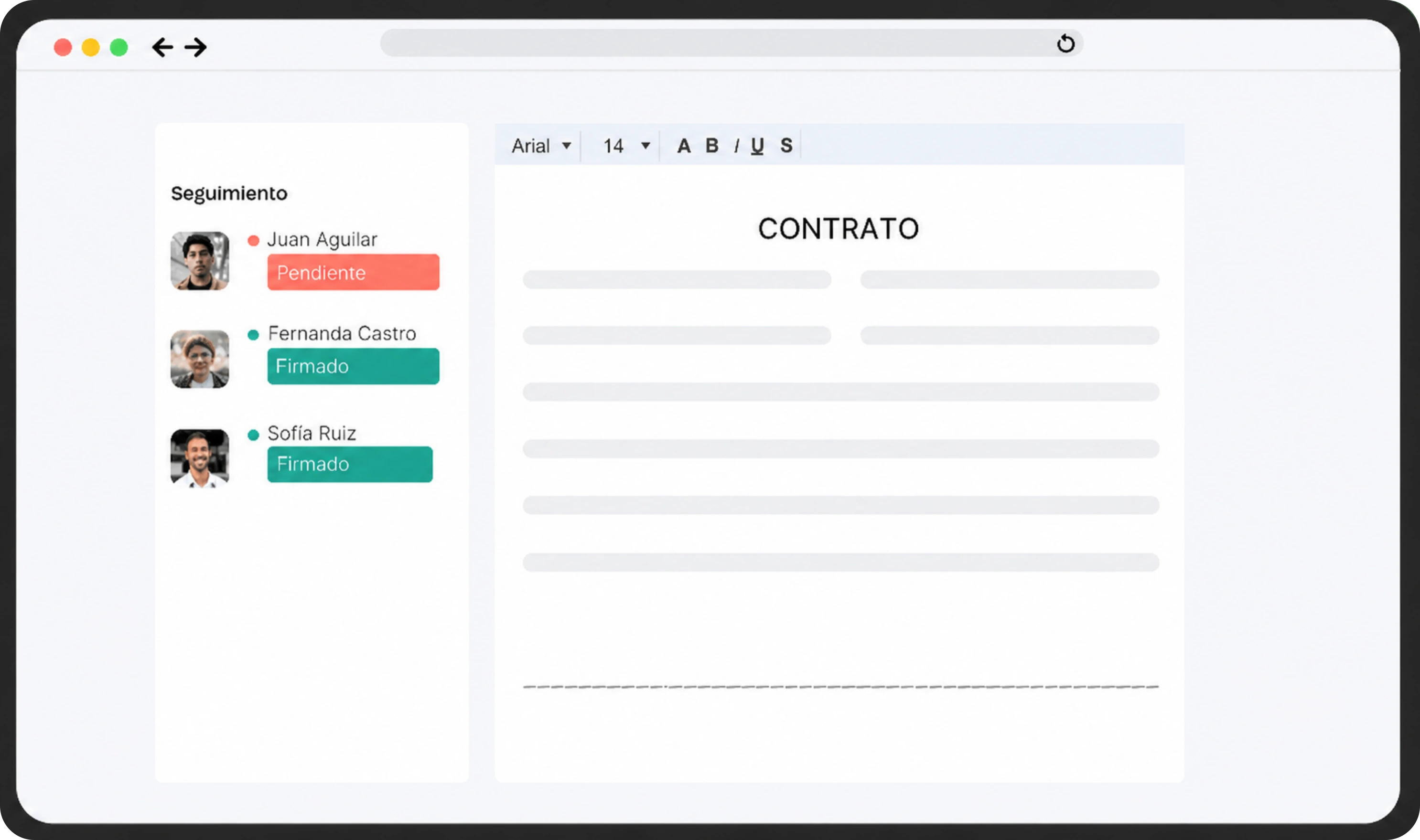Image resolution: width=1420 pixels, height=840 pixels.
Task: Select the name Fernanda Castro
Action: (342, 333)
